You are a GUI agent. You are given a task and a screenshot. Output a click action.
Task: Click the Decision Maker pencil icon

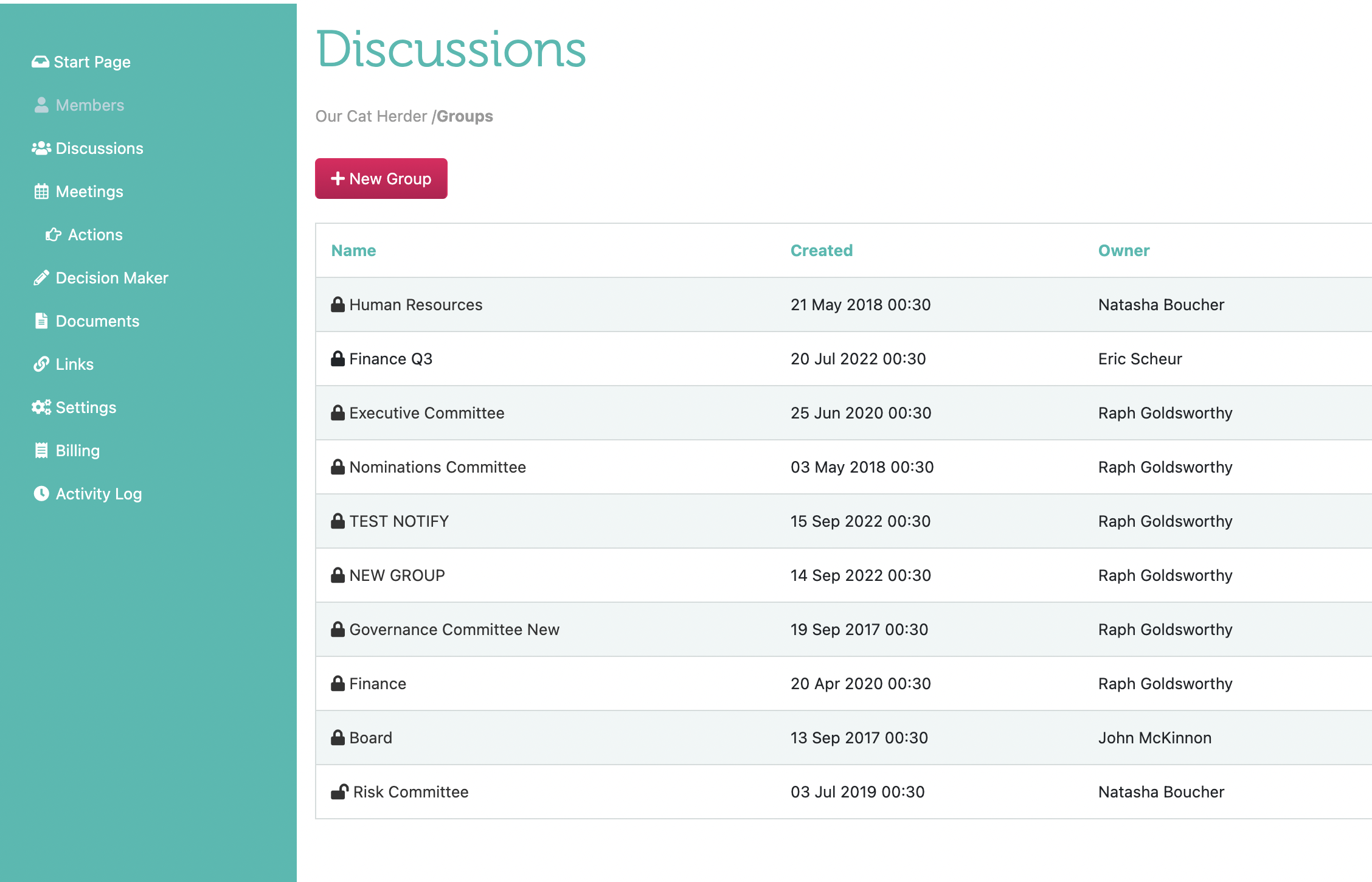pyautogui.click(x=40, y=277)
